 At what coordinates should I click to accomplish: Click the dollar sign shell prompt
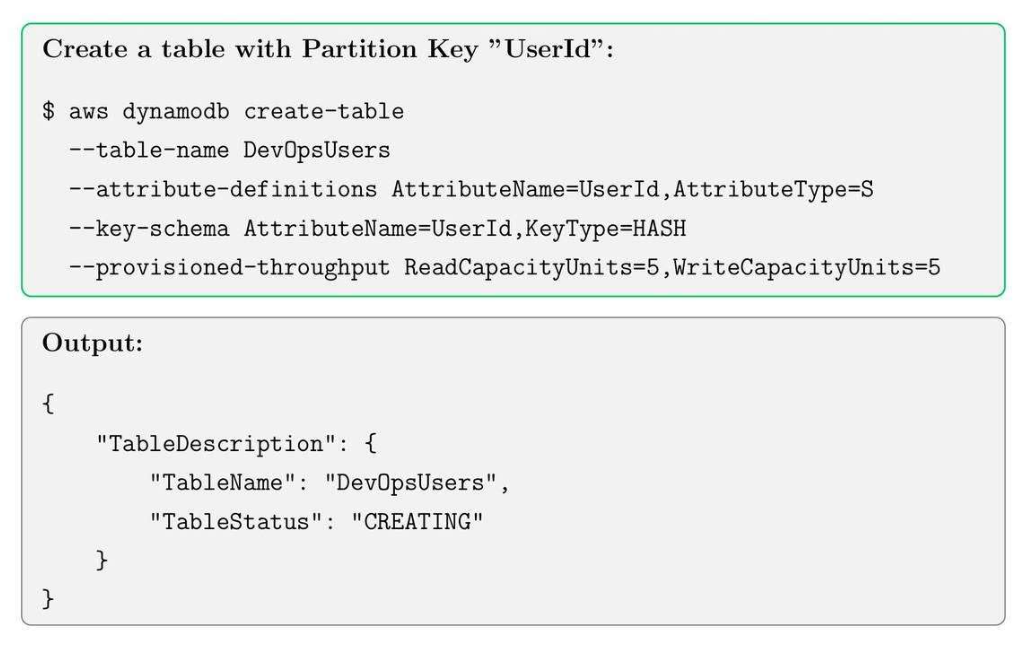[x=48, y=111]
